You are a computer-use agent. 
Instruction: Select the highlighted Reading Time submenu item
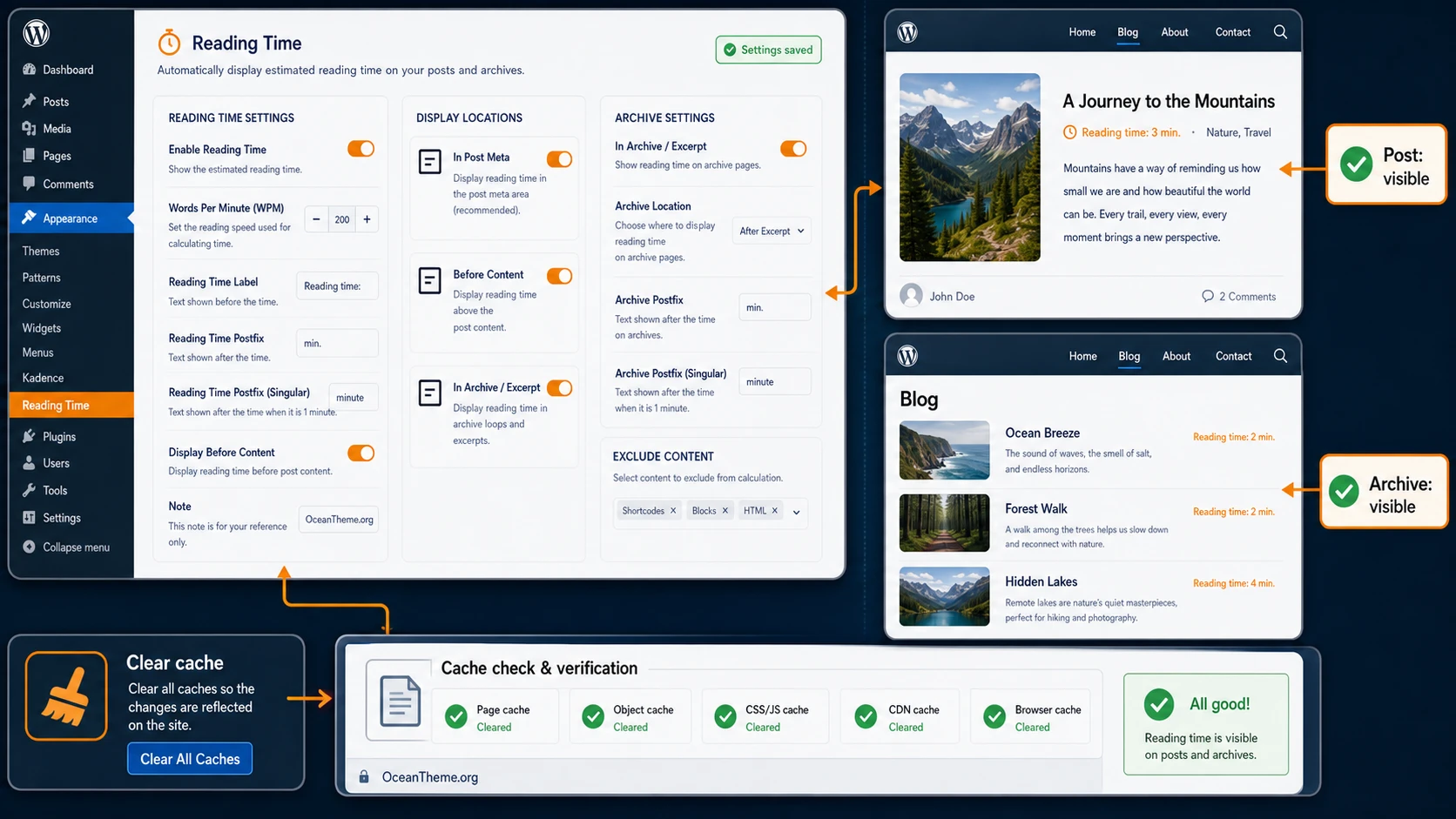(x=71, y=405)
